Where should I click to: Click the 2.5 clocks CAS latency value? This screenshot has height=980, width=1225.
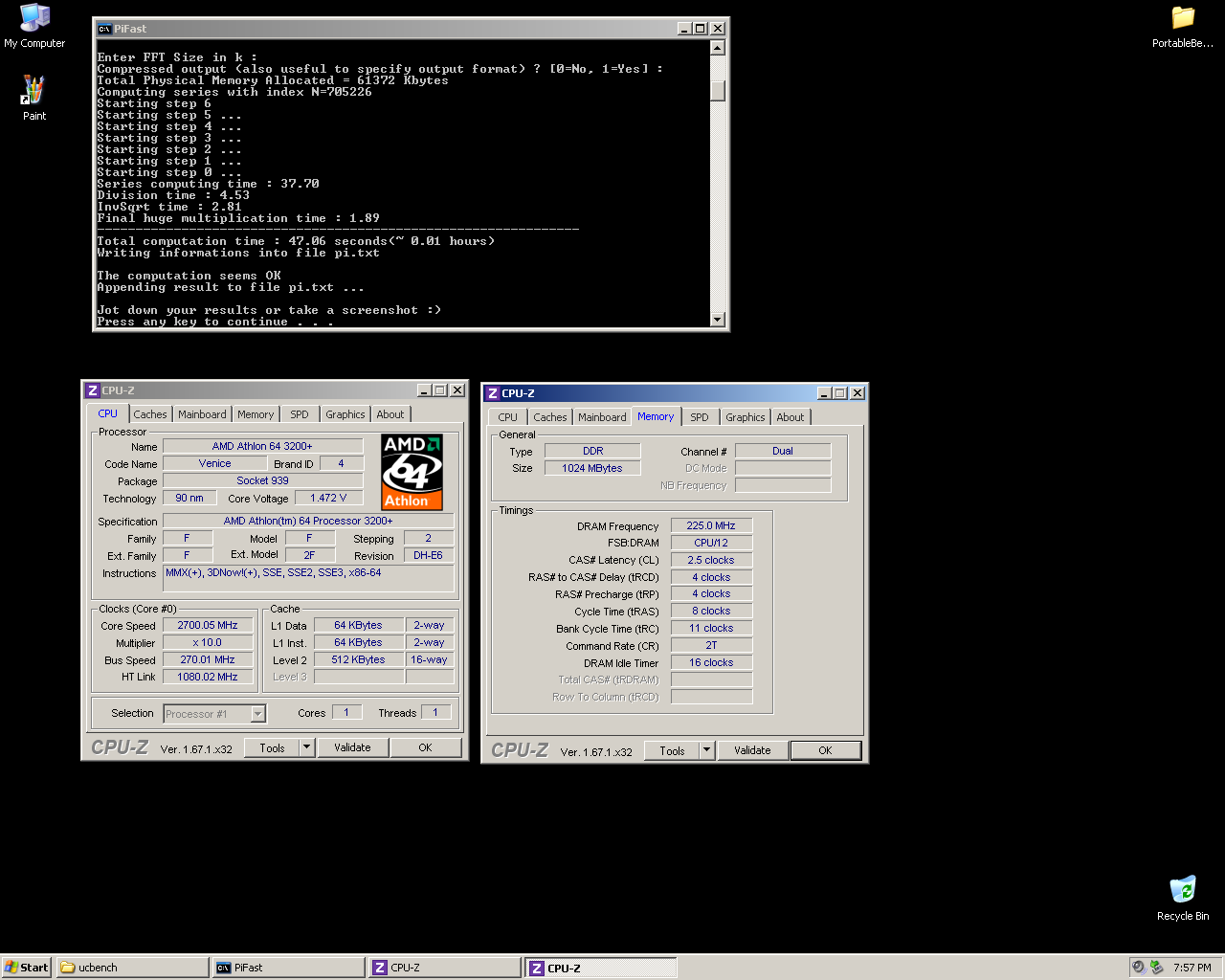[711, 560]
